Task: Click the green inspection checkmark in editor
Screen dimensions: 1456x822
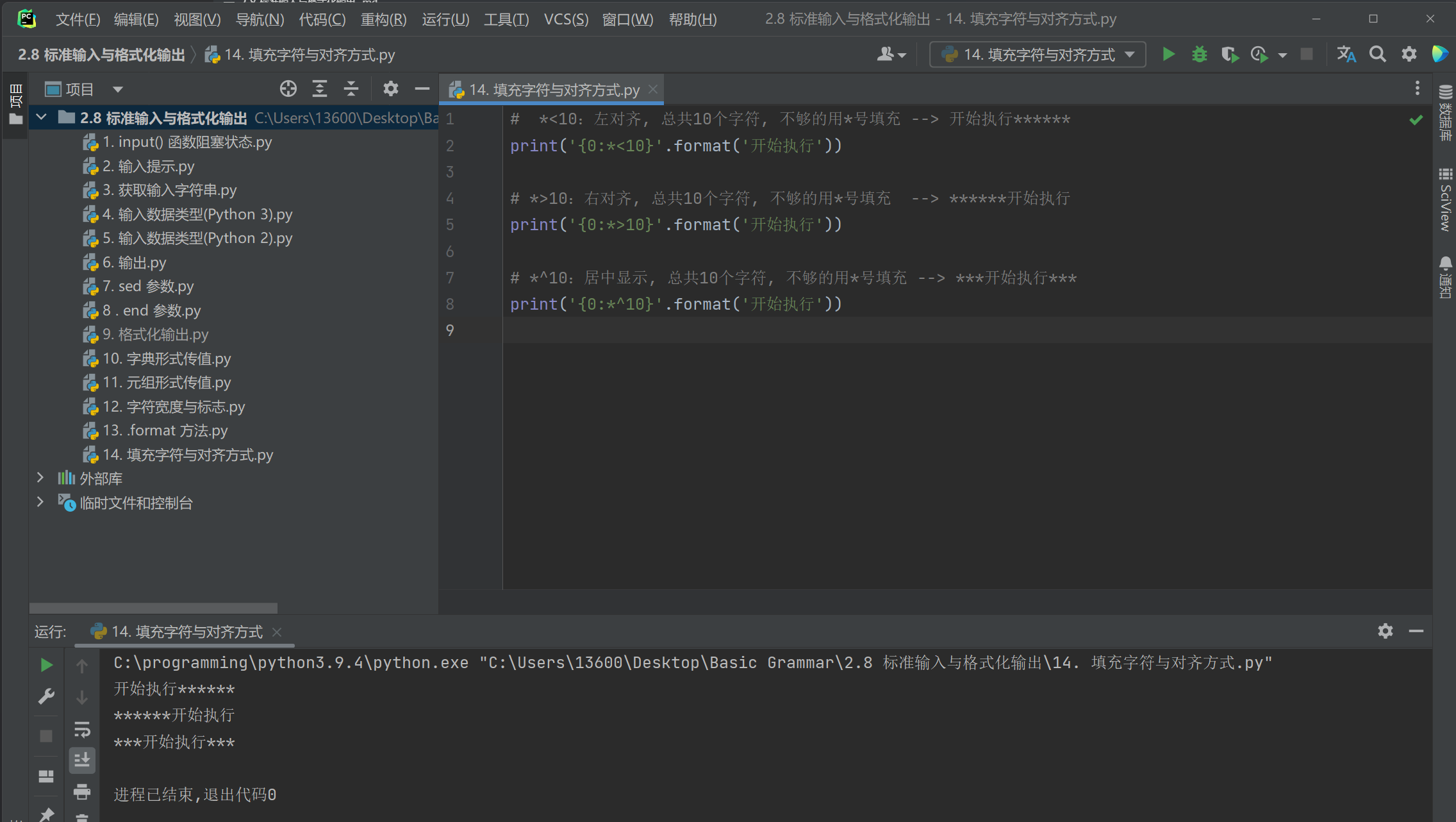Action: coord(1416,120)
